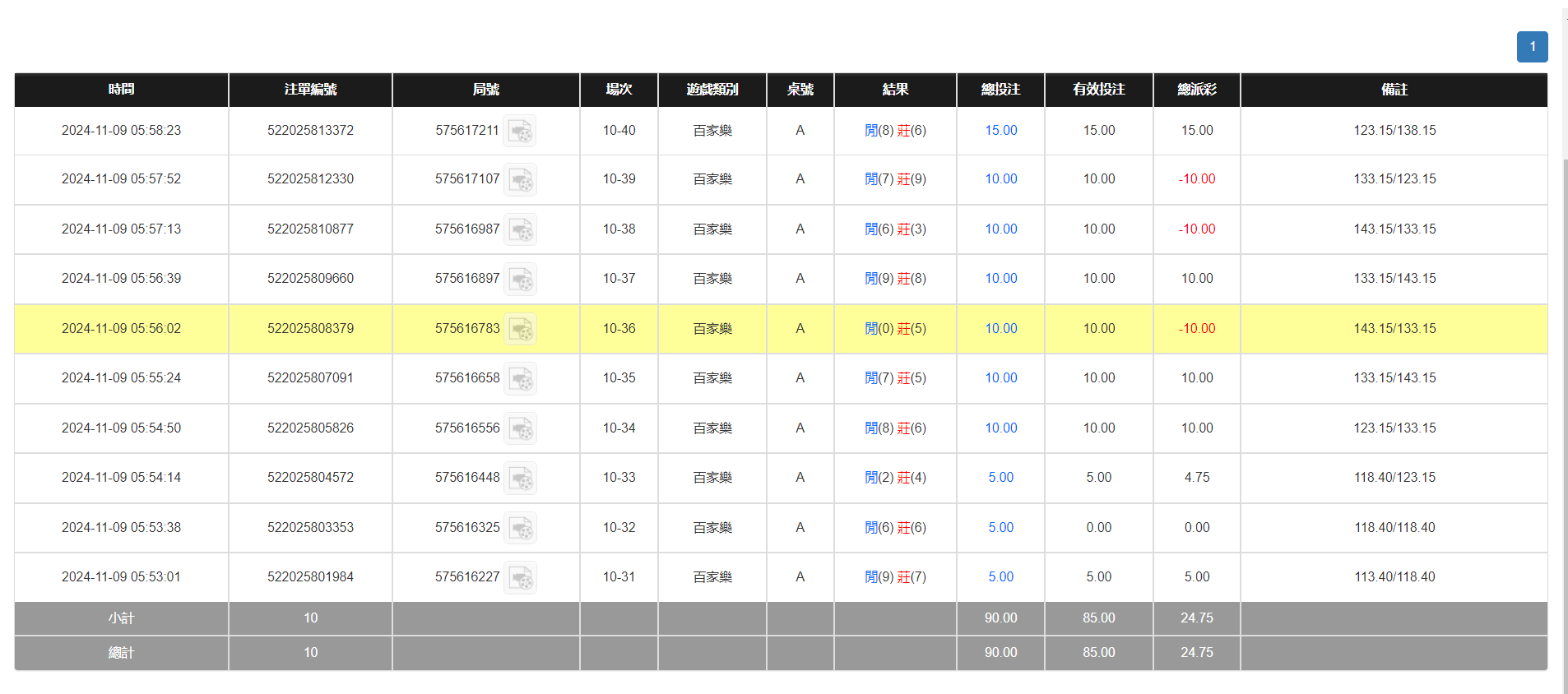Open replay icon in highlighted row 575616783

pos(521,330)
